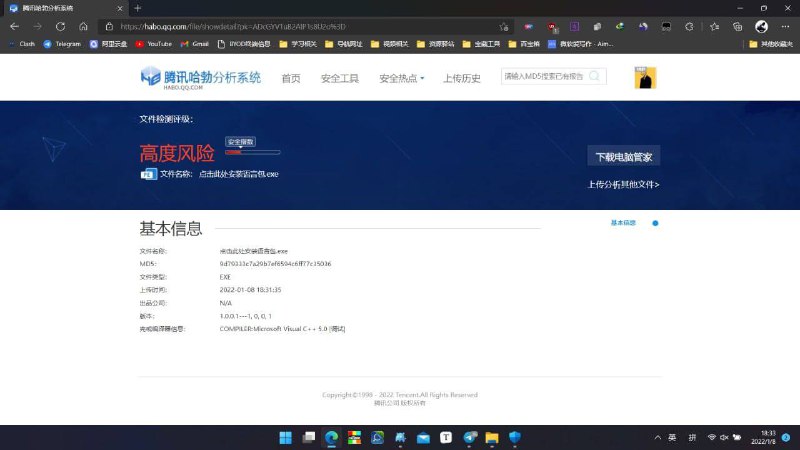Click the magnifier search icon in MD5 box
The height and width of the screenshot is (450, 800).
(x=594, y=76)
